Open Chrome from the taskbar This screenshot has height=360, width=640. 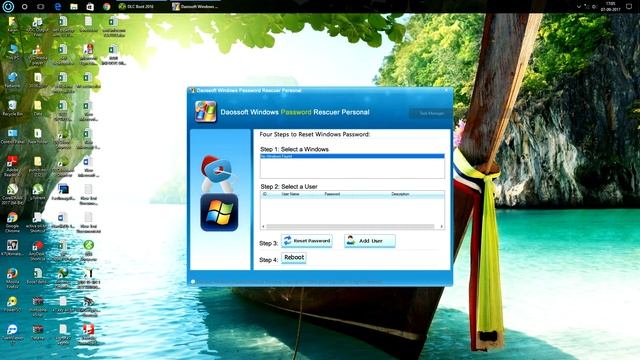coord(107,7)
